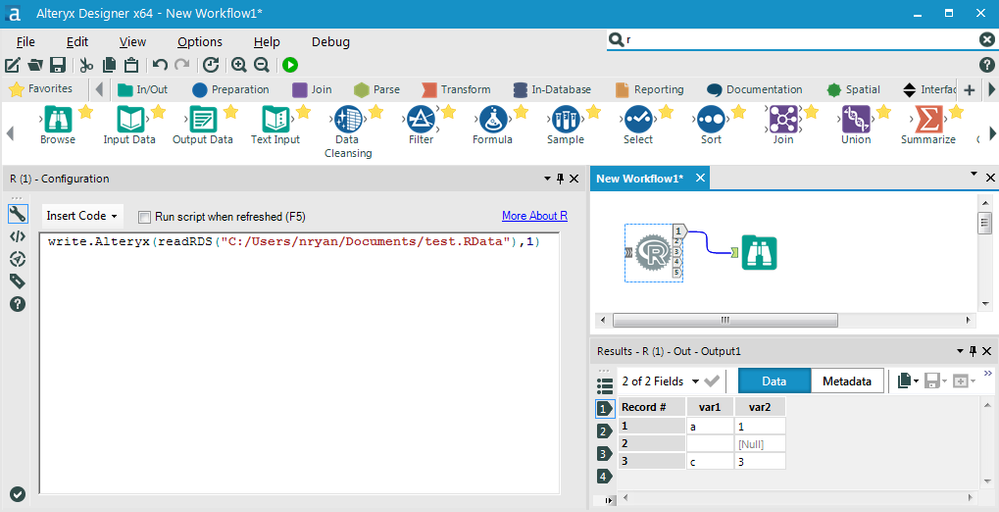The width and height of the screenshot is (999, 512).
Task: Undo the last action
Action: [160, 65]
